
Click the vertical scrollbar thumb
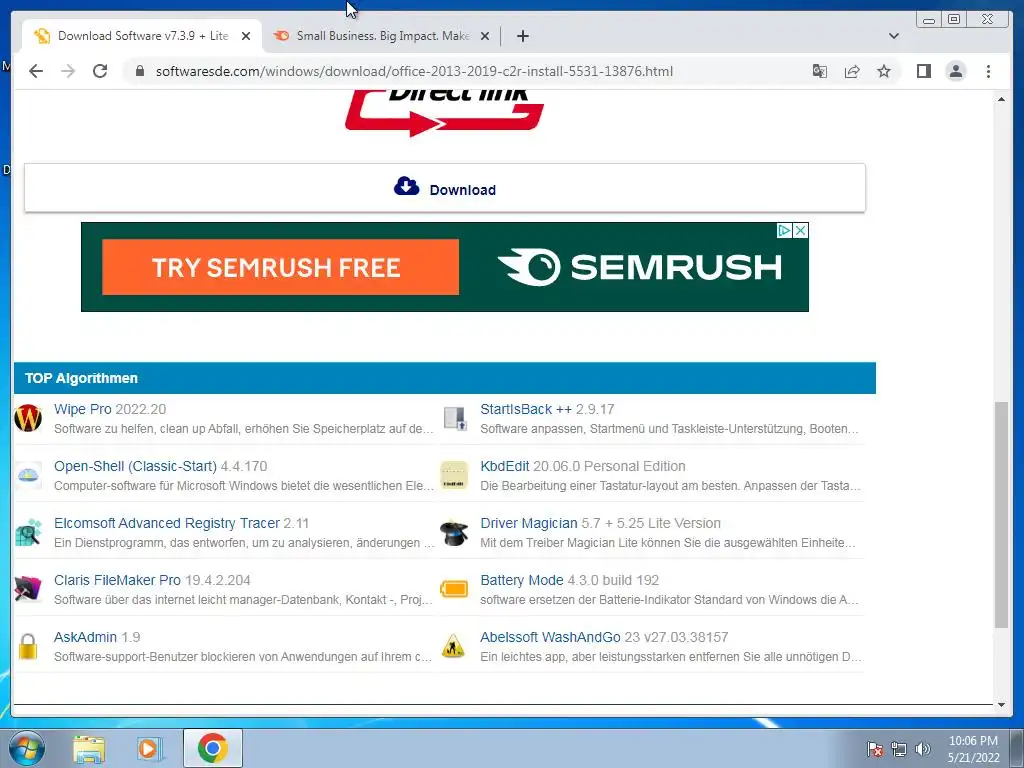(x=1001, y=515)
